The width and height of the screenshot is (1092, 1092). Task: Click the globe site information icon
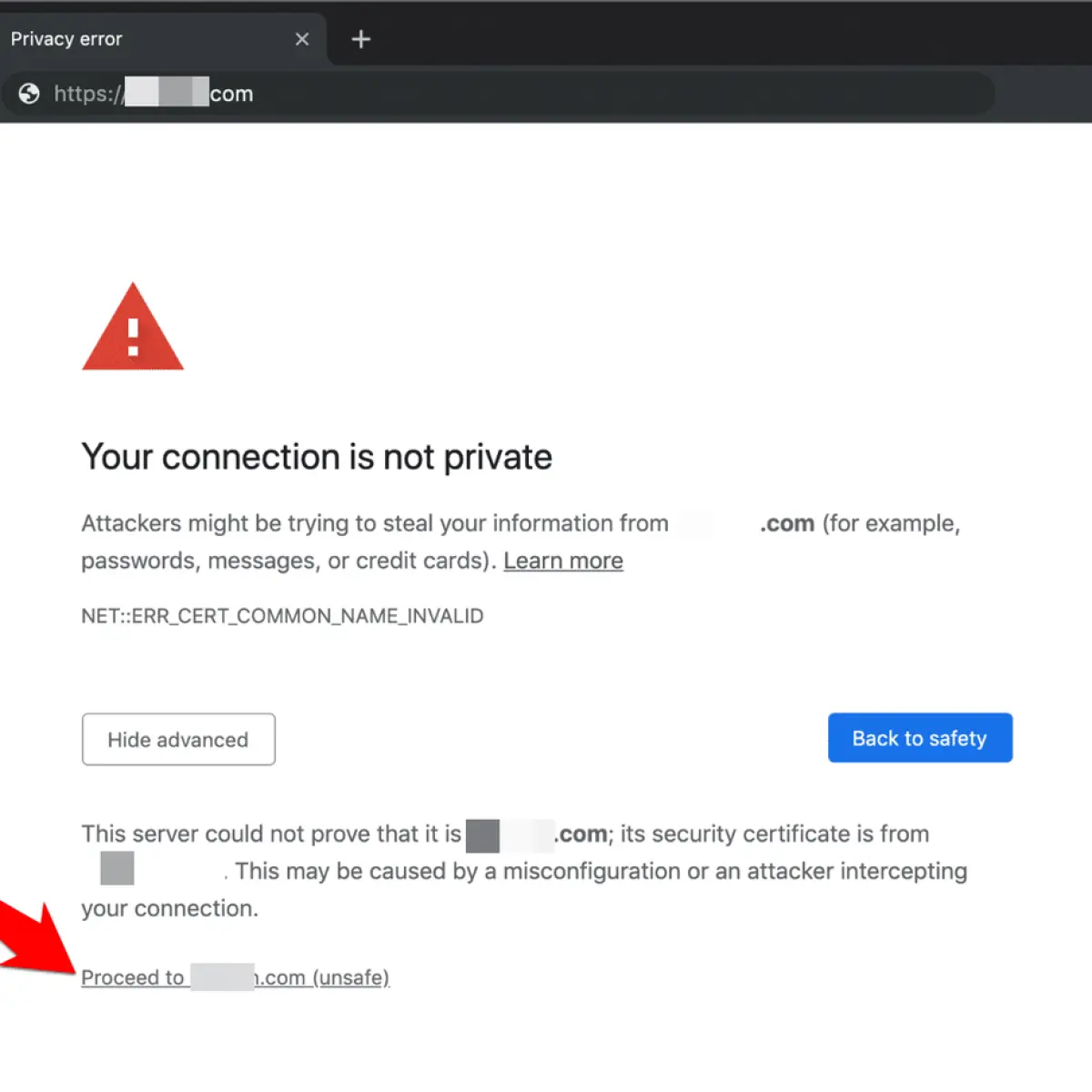click(29, 94)
